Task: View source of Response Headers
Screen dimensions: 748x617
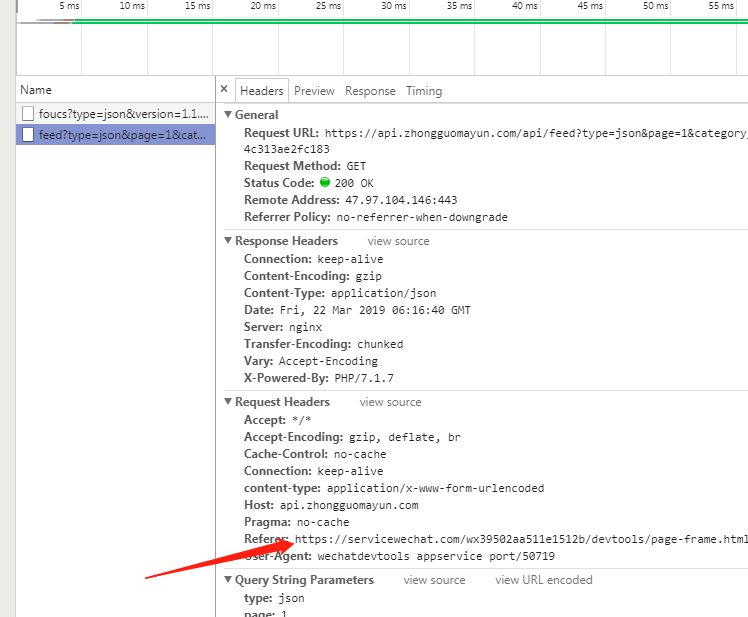Action: click(x=398, y=241)
